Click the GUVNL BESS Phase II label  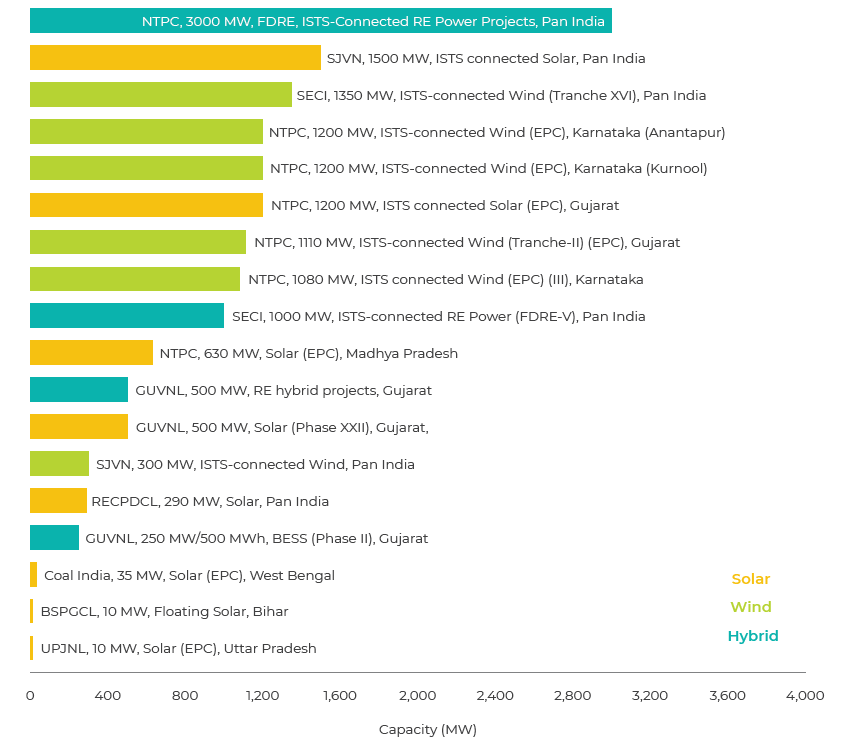pyautogui.click(x=257, y=538)
